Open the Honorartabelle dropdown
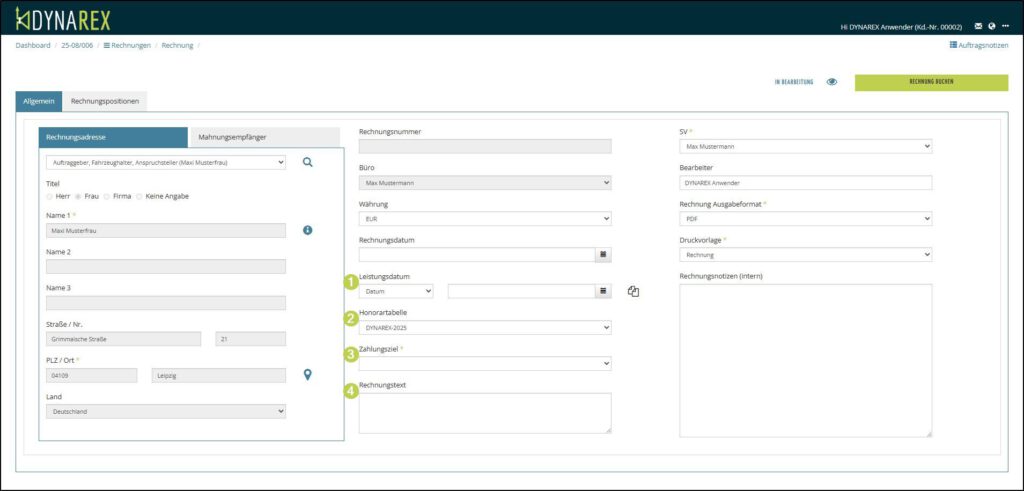1024x491 pixels. pos(484,327)
